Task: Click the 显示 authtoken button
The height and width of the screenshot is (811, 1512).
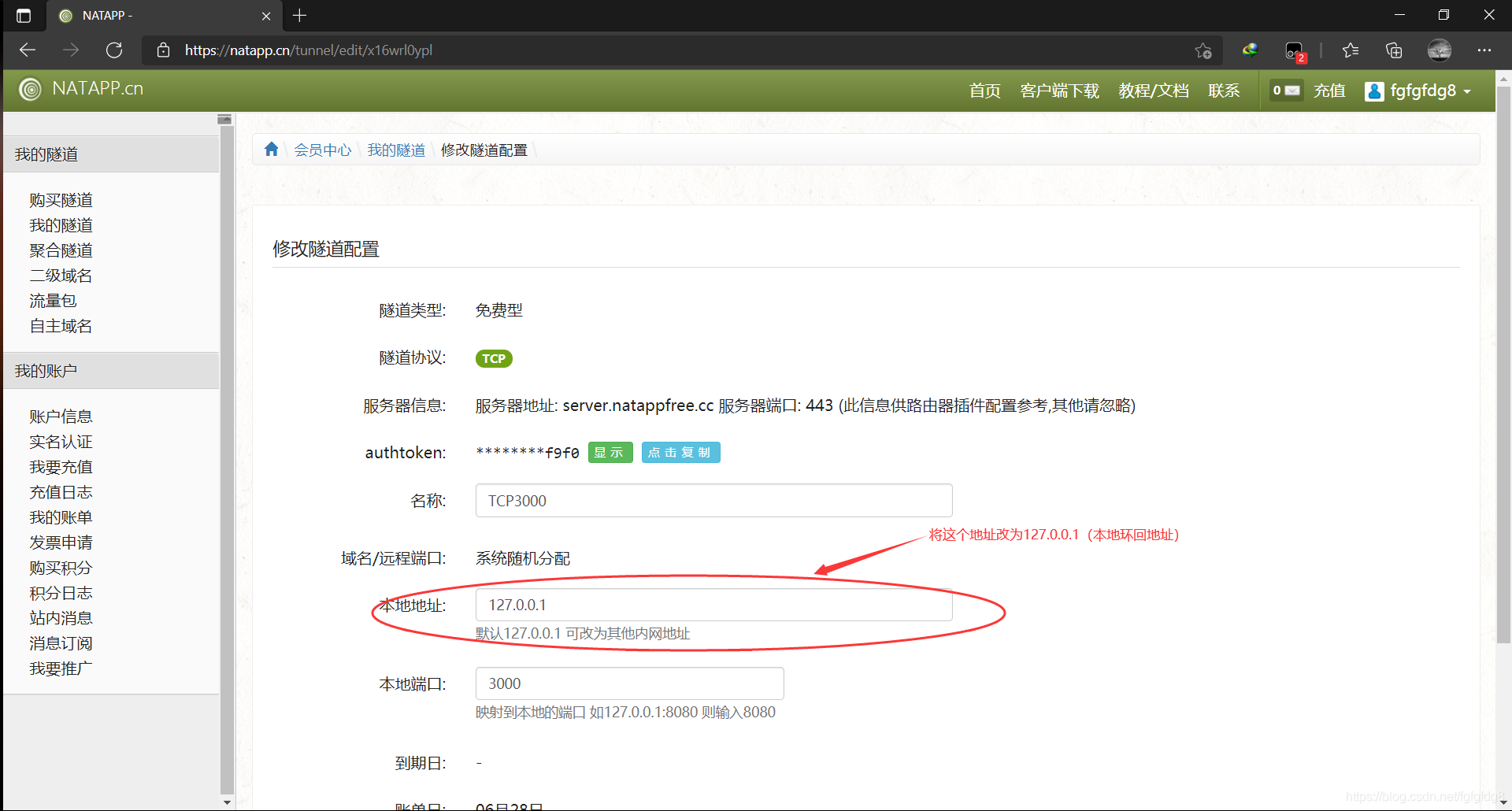Action: [x=610, y=453]
